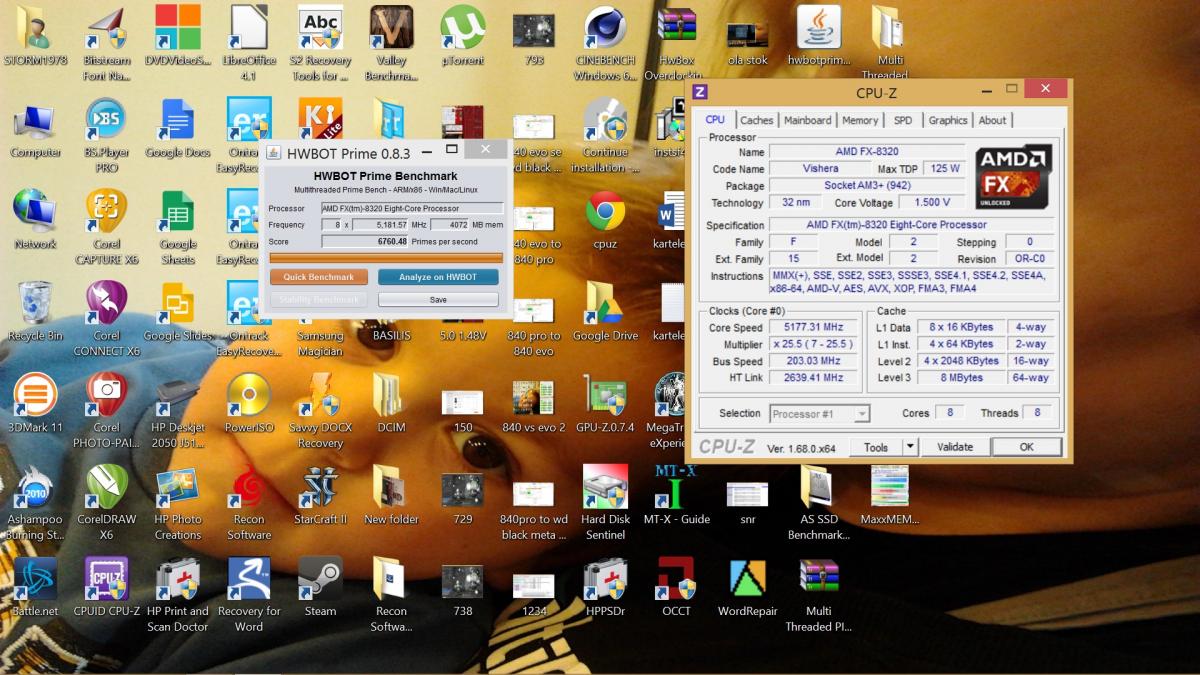Select the Google Slides desktop icon

coord(177,312)
